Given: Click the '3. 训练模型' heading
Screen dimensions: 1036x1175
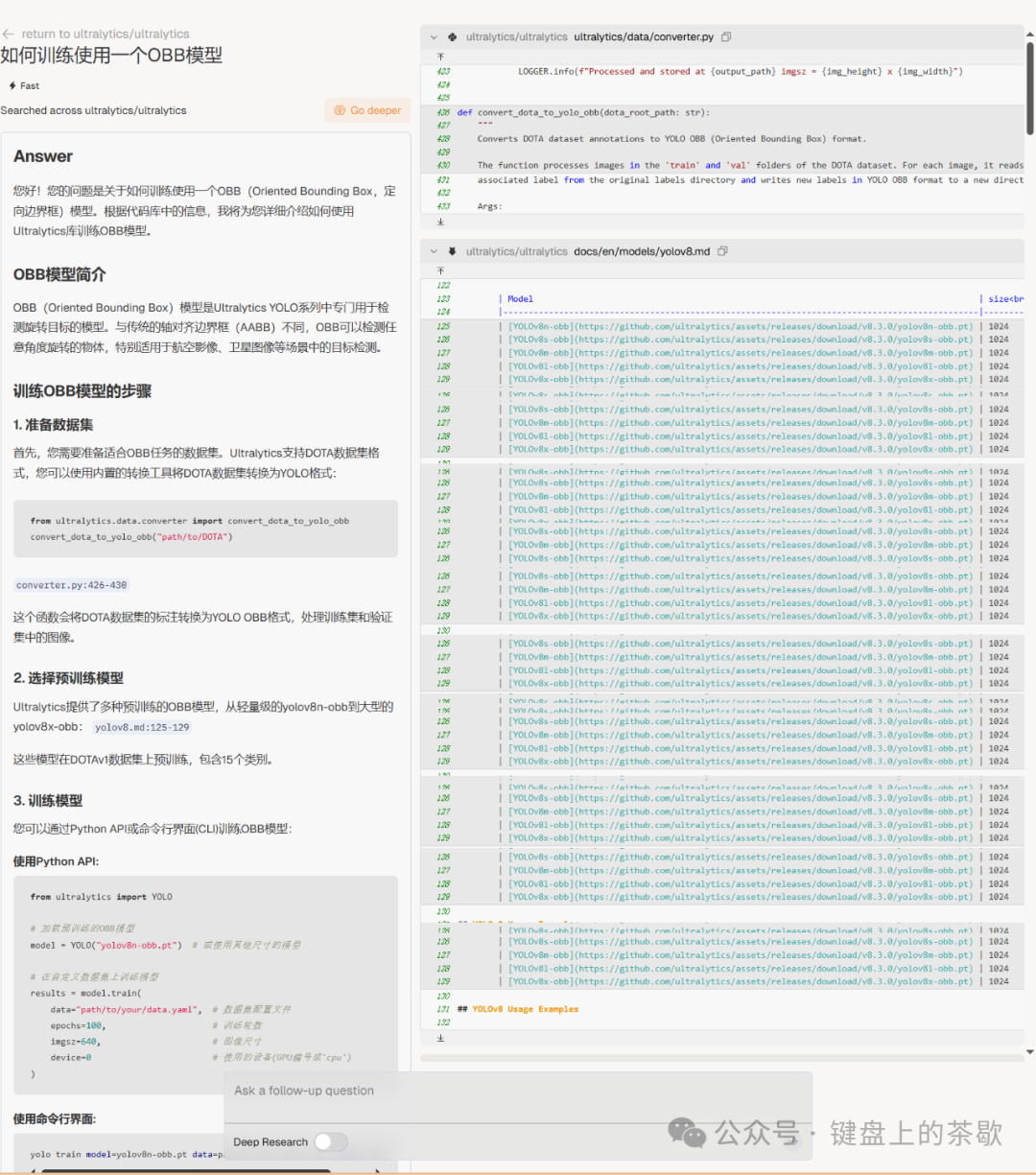Looking at the screenshot, I should (48, 801).
